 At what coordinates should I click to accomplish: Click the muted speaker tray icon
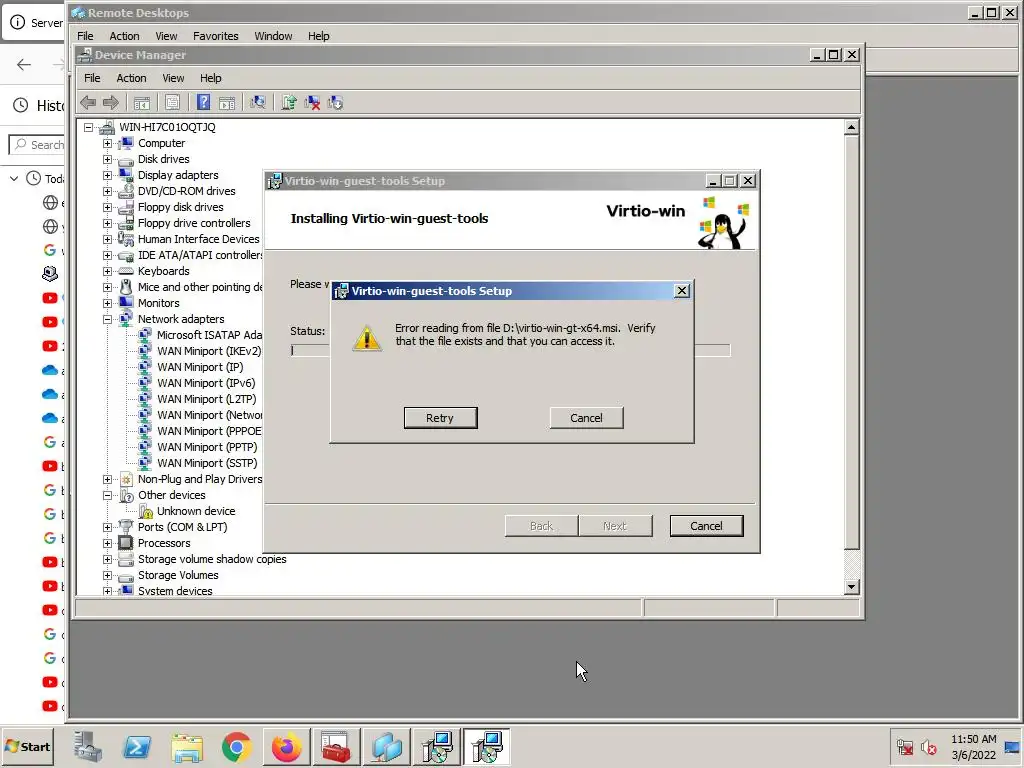[x=928, y=747]
